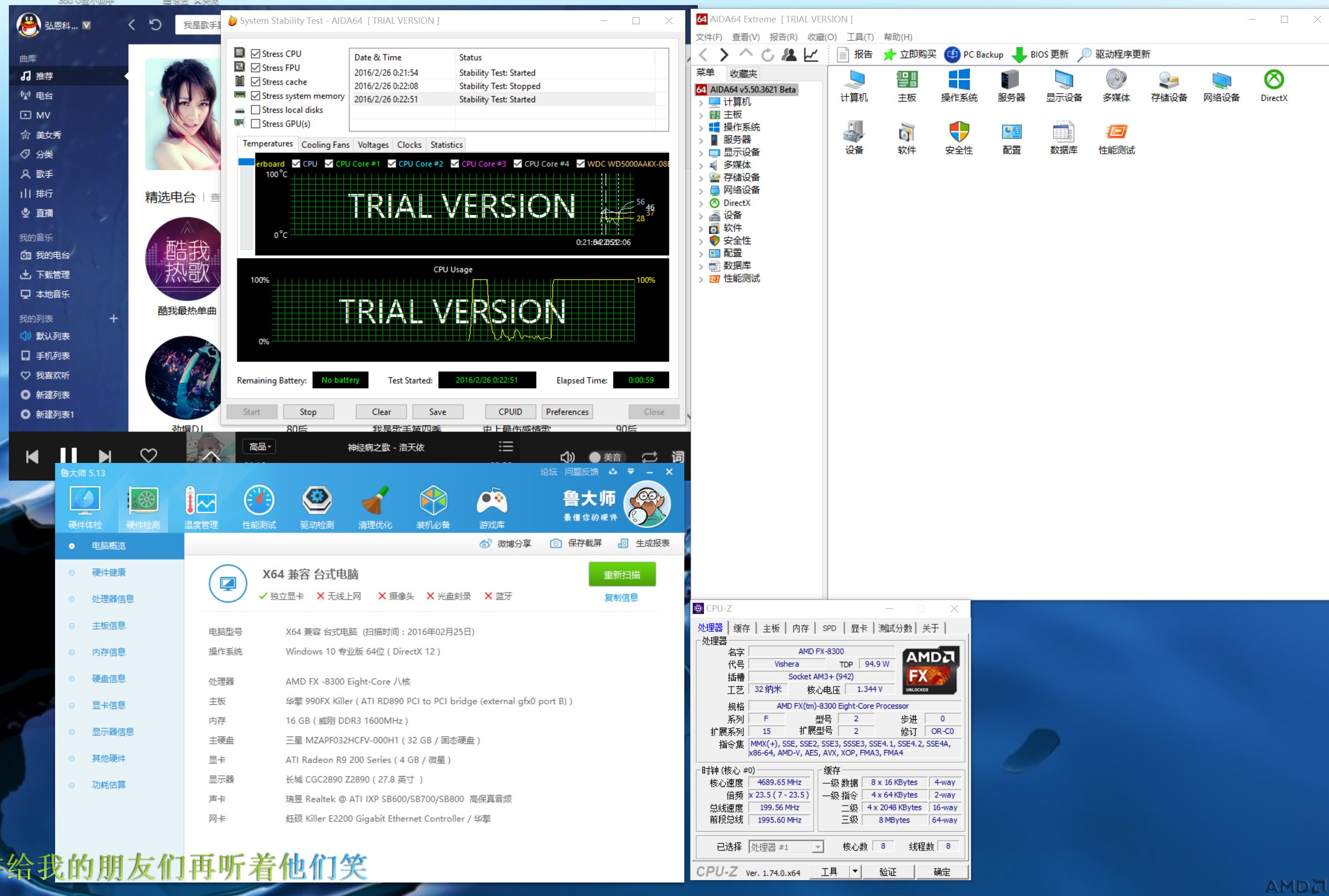Open the 报告(R) menu in AIDA64
Screen dimensions: 1329x896
click(x=783, y=37)
